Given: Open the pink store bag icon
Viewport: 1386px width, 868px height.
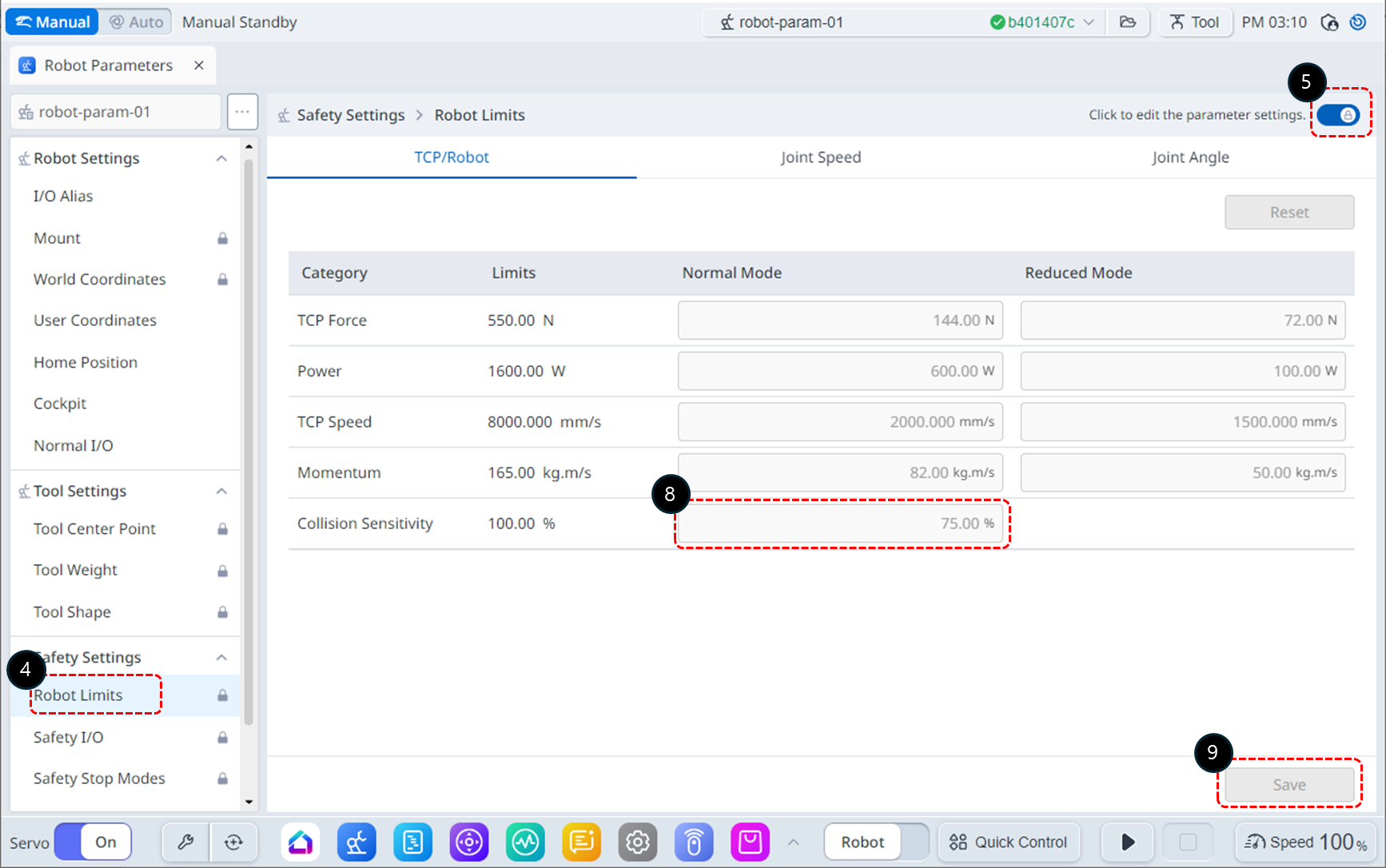Looking at the screenshot, I should (750, 842).
